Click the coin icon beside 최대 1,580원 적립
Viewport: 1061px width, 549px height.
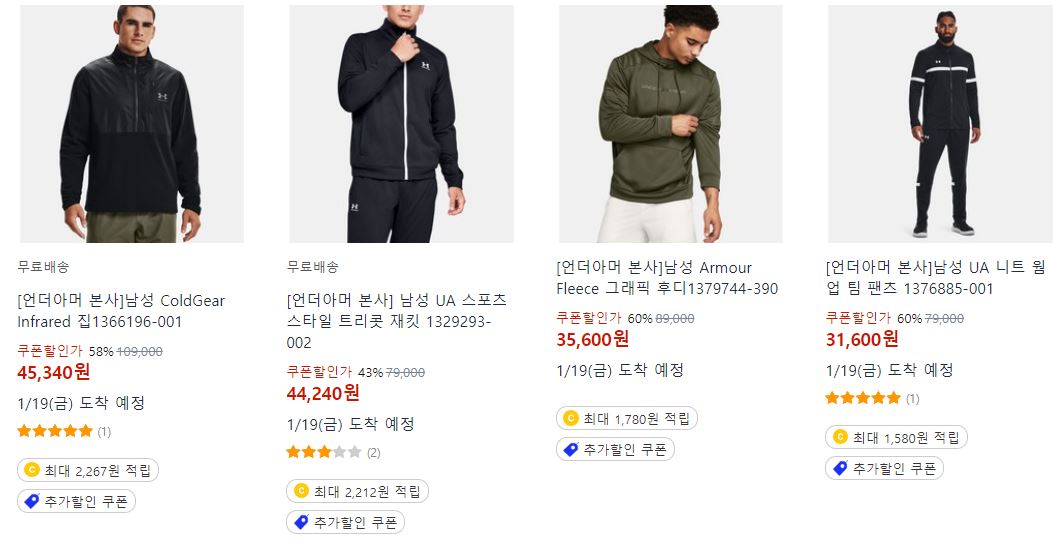click(x=840, y=437)
